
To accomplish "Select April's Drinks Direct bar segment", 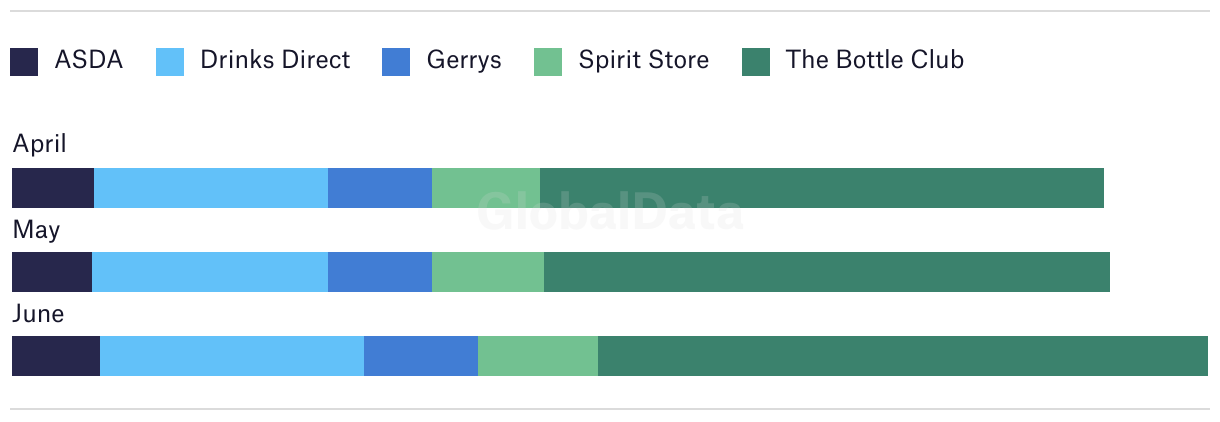I will 211,188.
